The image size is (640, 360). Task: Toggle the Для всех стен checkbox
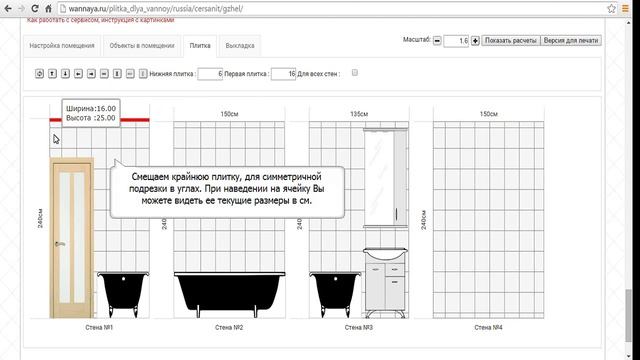(x=355, y=73)
